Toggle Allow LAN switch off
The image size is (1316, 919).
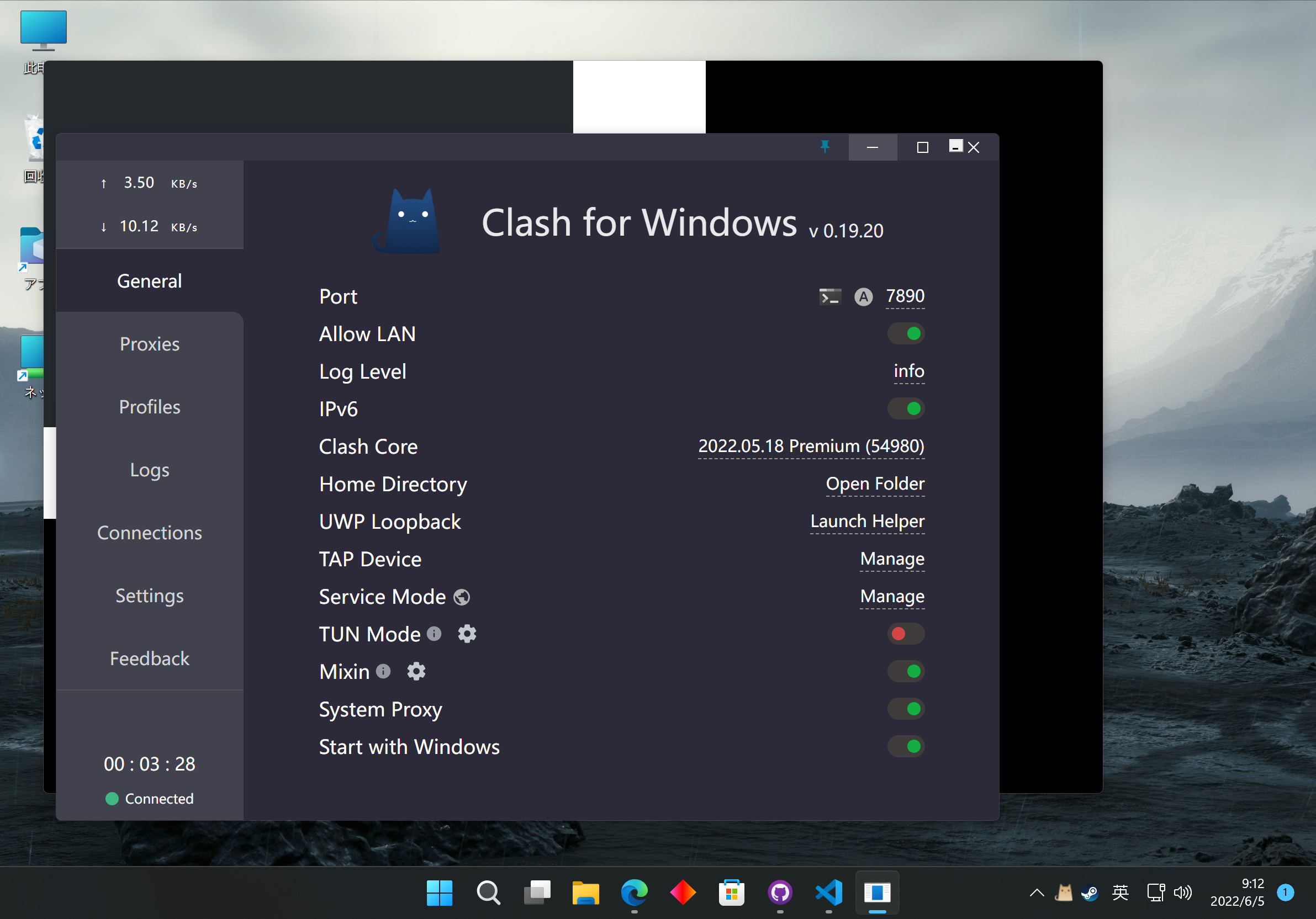906,333
